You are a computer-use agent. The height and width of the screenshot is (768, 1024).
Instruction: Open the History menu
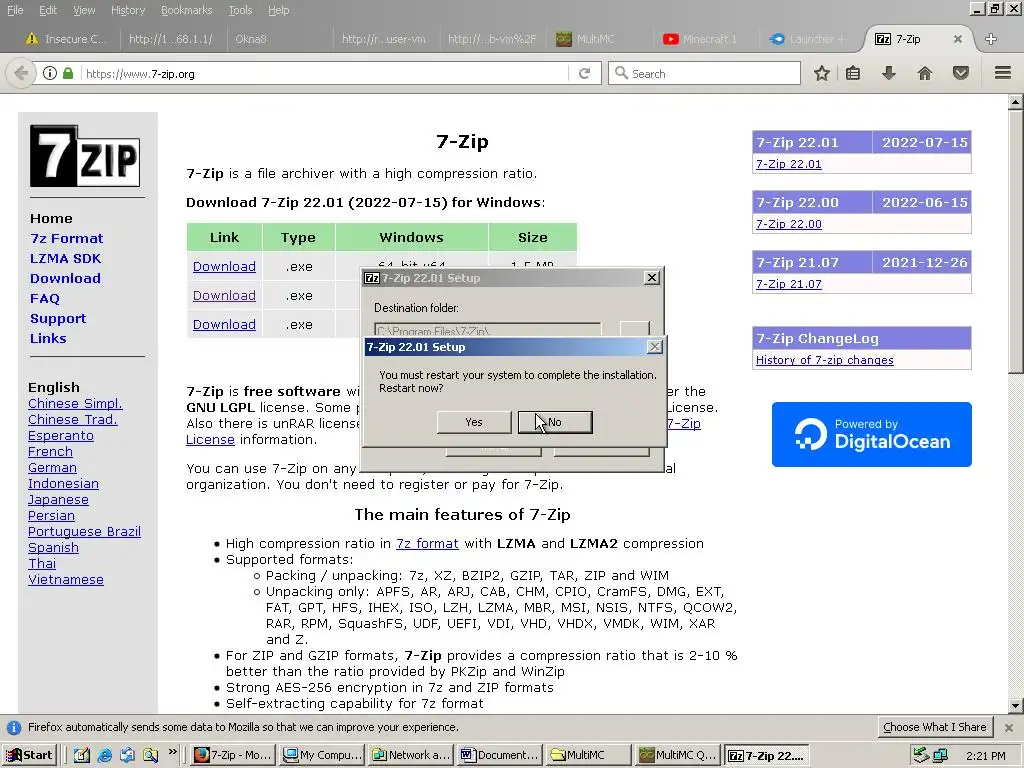[x=127, y=10]
